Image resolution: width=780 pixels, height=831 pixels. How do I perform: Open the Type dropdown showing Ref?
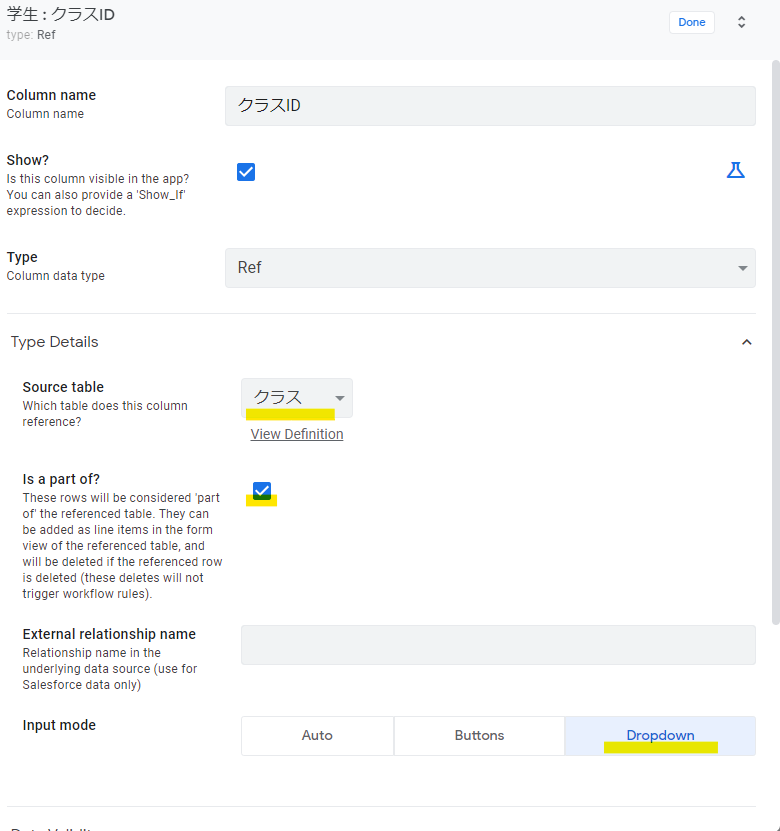click(x=490, y=268)
